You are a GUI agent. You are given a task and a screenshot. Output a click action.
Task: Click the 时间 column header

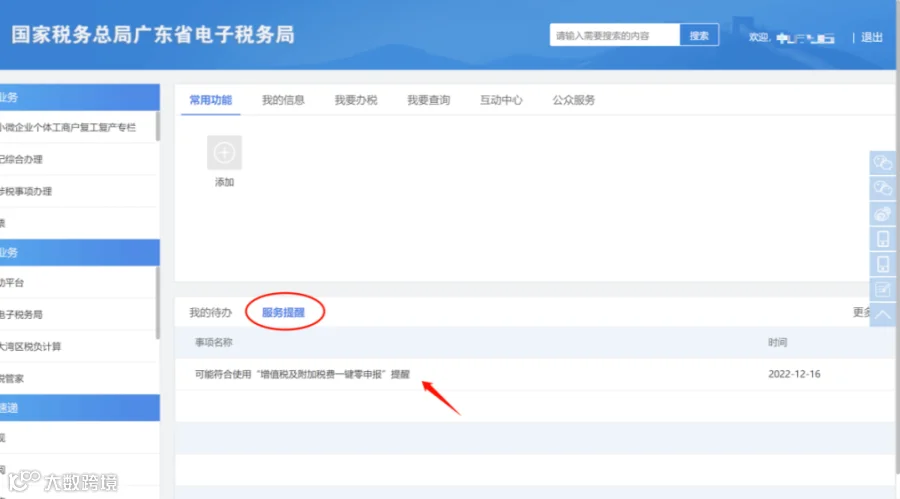778,342
